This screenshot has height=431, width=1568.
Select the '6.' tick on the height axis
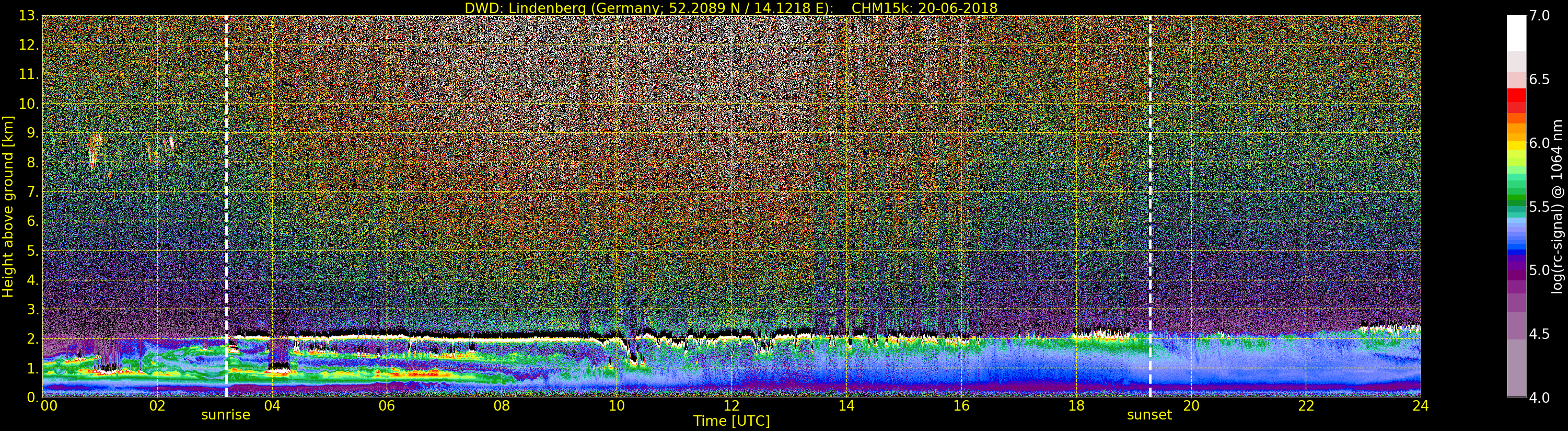[33, 221]
